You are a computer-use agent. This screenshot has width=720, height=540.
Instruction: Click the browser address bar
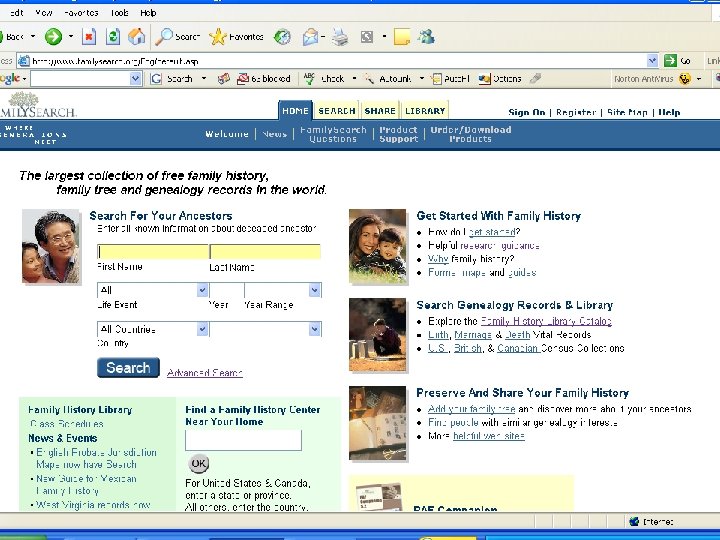[x=339, y=61]
